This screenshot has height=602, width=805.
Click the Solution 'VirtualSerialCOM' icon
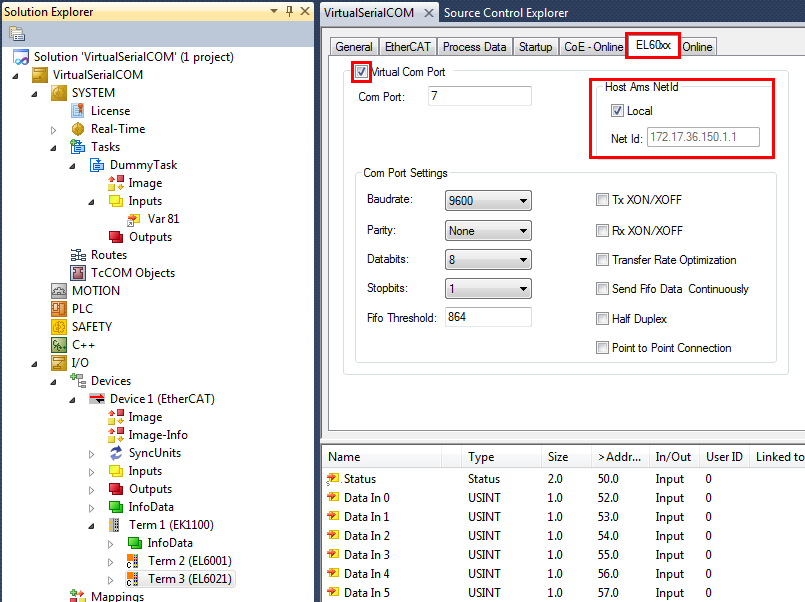[x=21, y=57]
